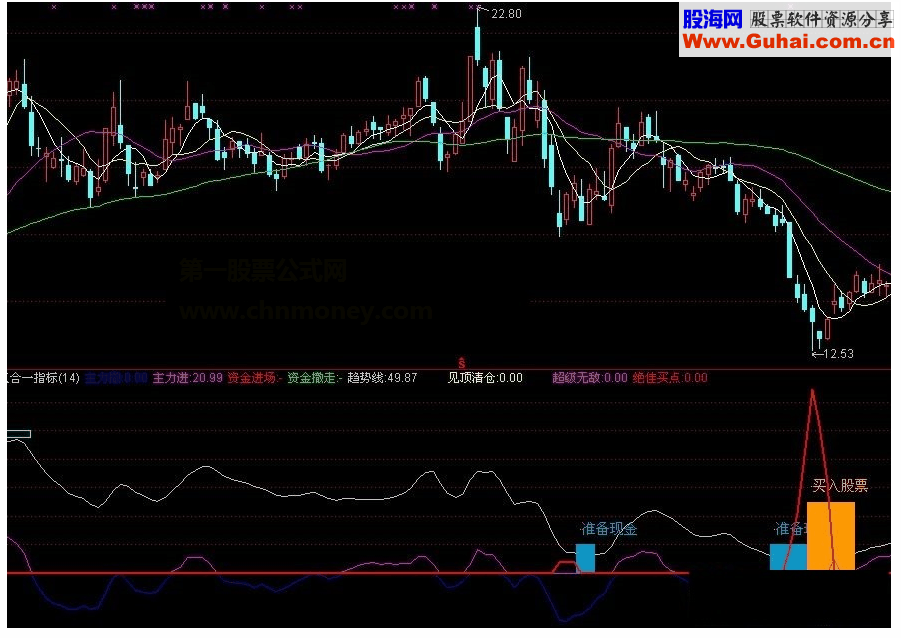Click the 12.53 low price label

coord(838,353)
